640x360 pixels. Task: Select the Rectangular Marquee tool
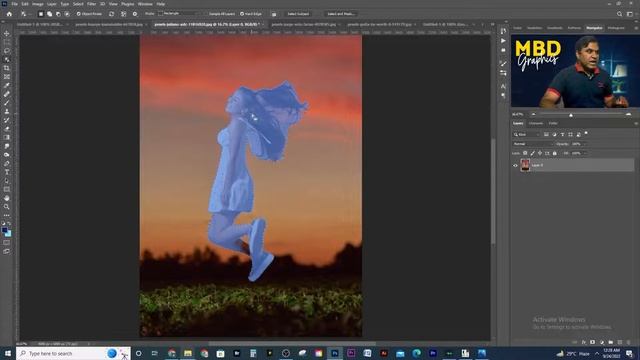pyautogui.click(x=7, y=42)
